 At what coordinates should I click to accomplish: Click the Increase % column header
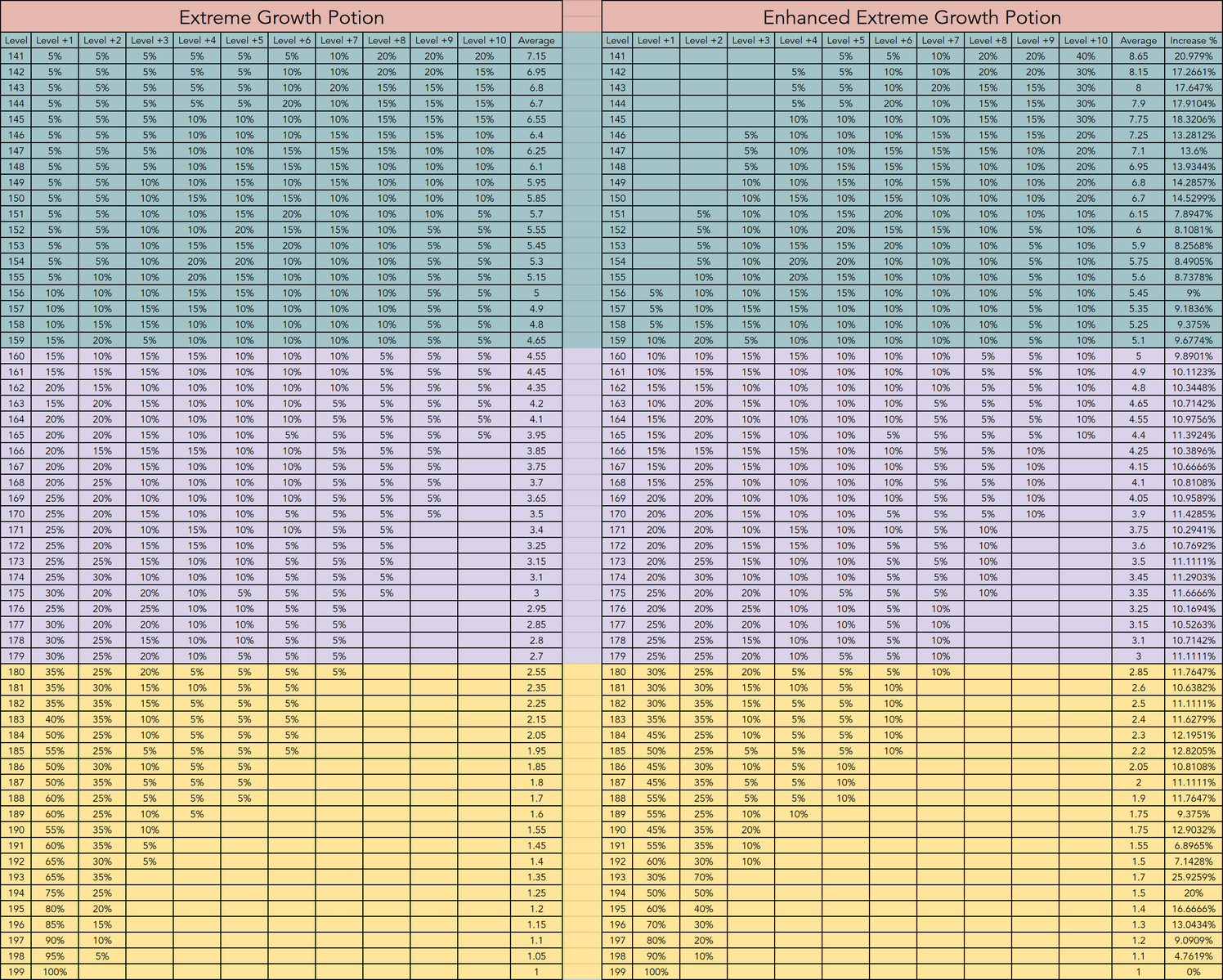click(1194, 39)
